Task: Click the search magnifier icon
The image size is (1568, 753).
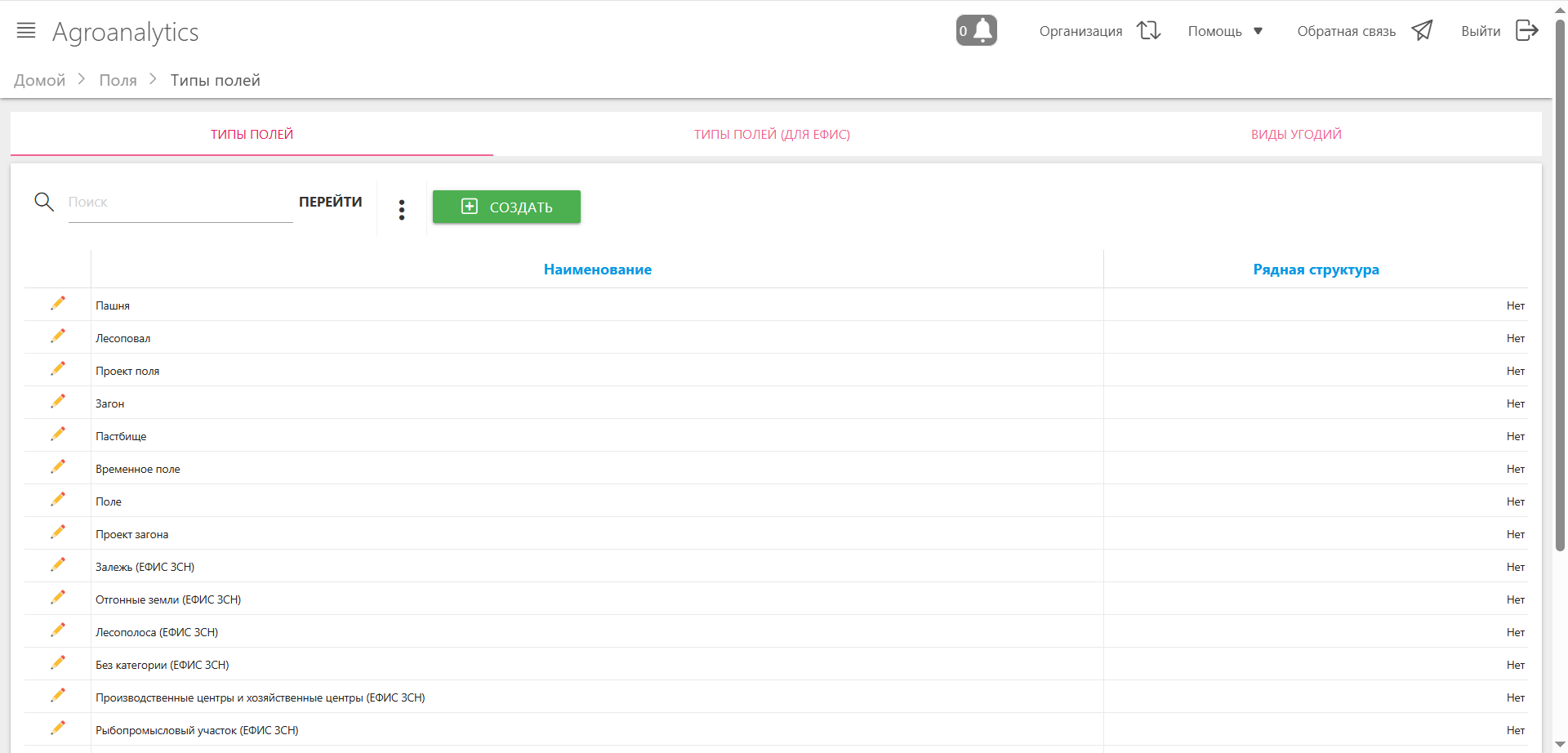Action: coord(44,202)
